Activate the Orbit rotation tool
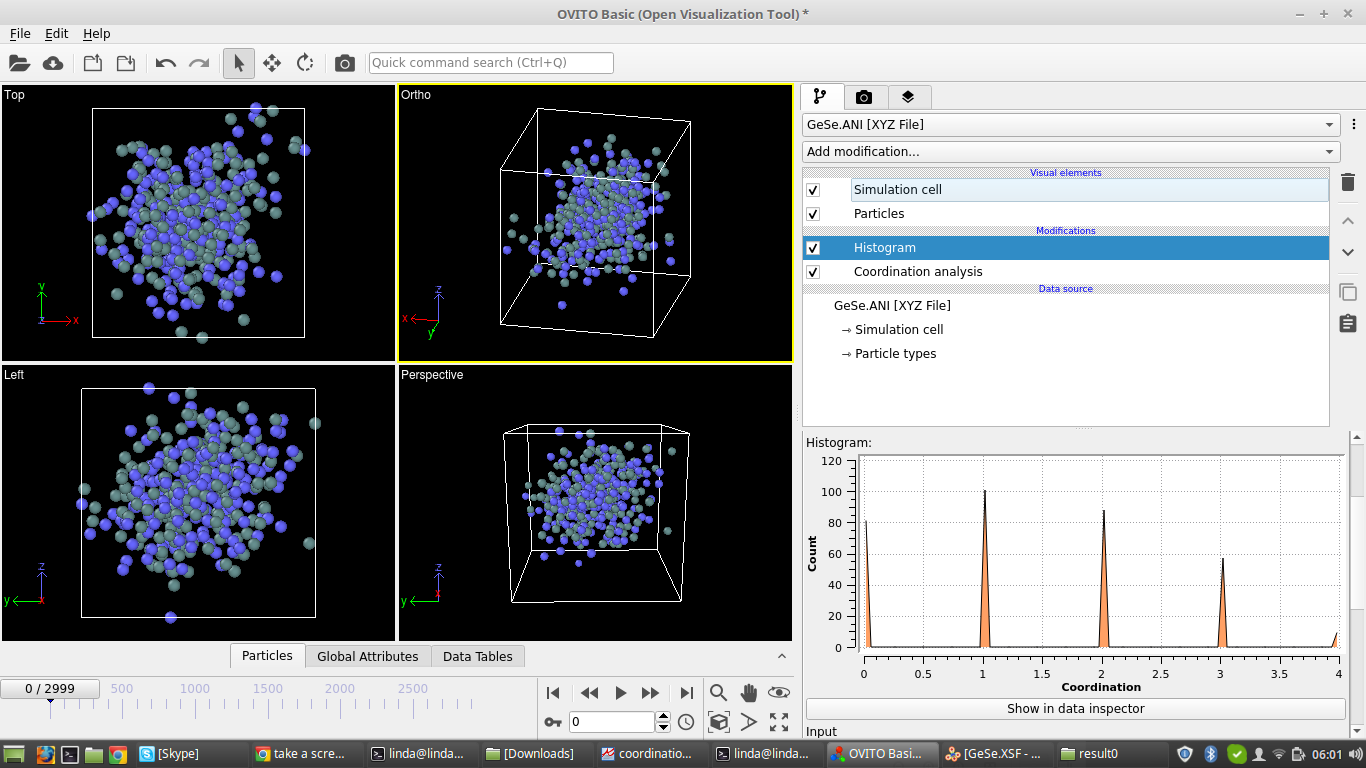This screenshot has height=768, width=1366. (780, 692)
